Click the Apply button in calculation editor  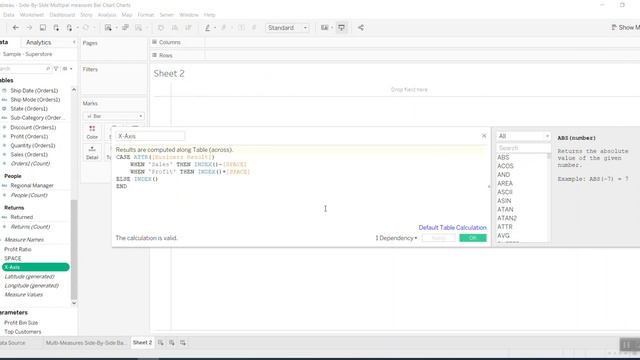click(x=438, y=238)
